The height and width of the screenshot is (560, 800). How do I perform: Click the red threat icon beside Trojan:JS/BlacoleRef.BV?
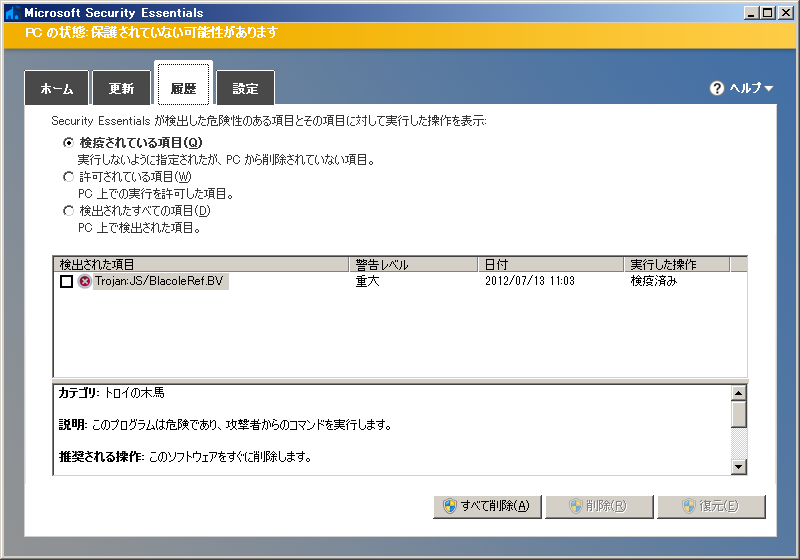click(x=85, y=282)
